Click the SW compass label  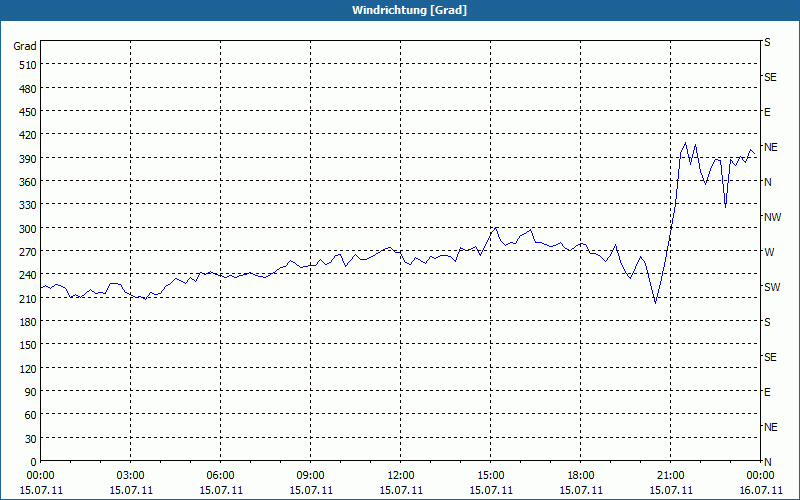click(772, 287)
